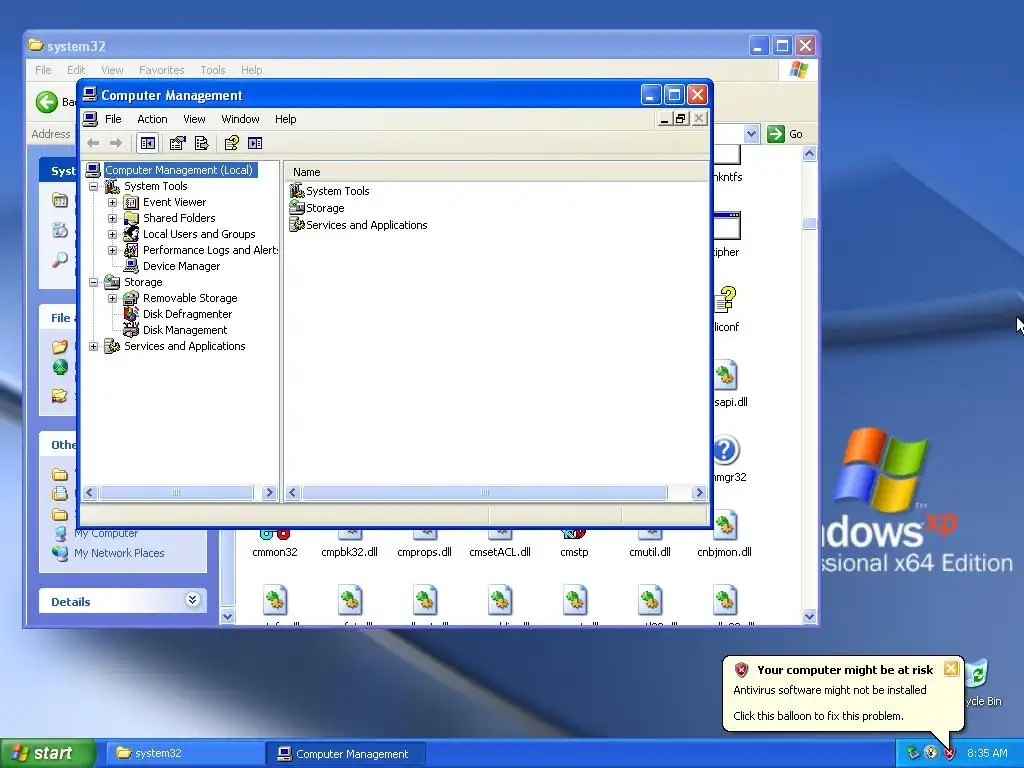Select the cmutil.dll file

click(650, 552)
